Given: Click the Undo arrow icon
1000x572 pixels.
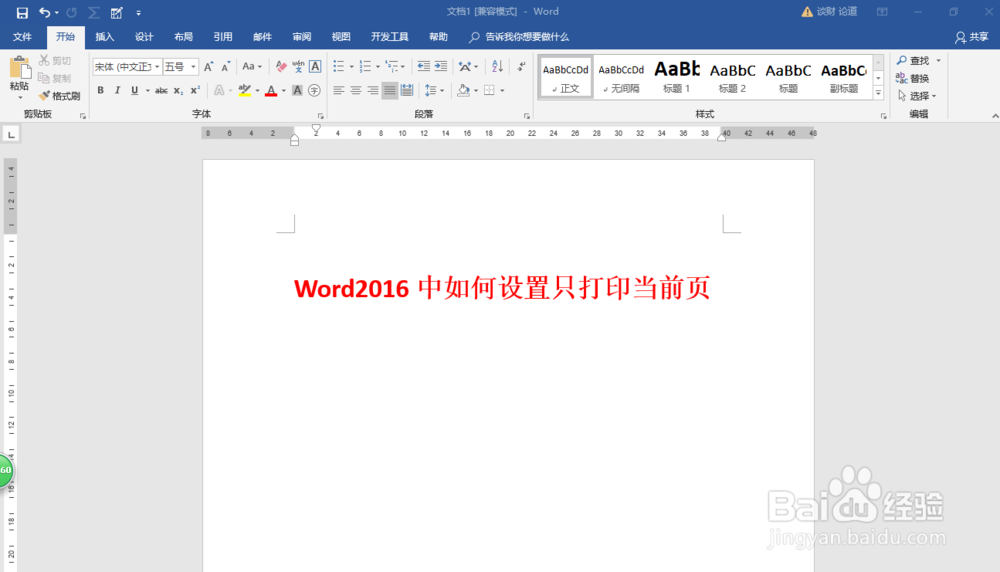Looking at the screenshot, I should coord(44,12).
